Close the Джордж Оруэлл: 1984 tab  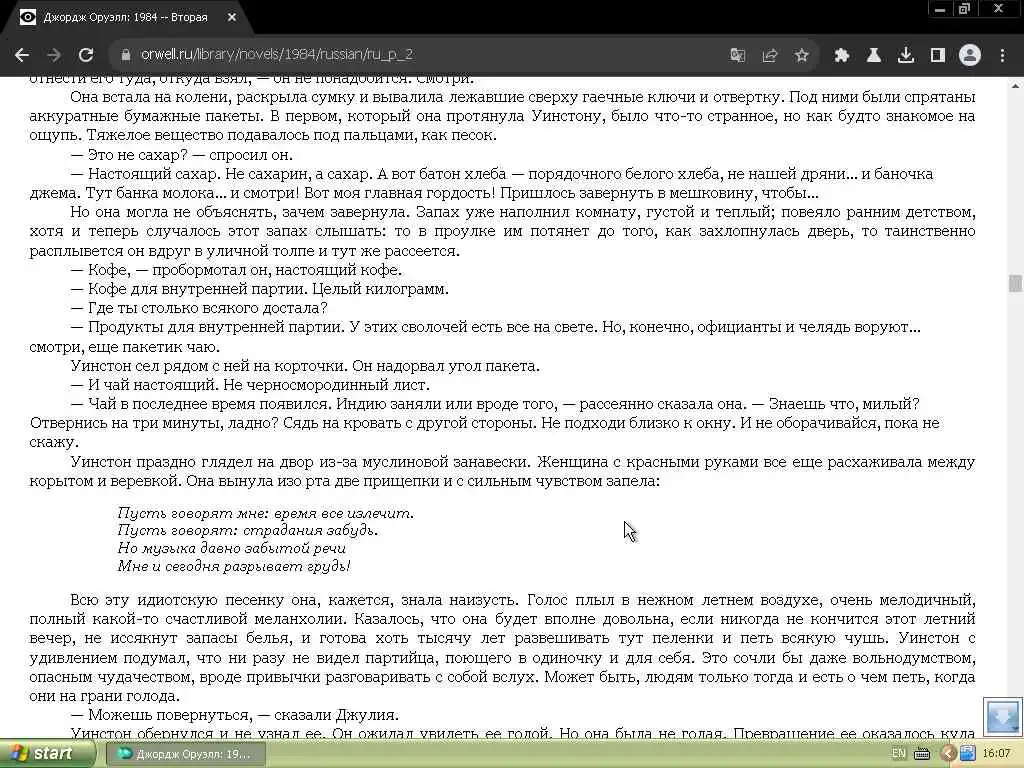[x=232, y=18]
